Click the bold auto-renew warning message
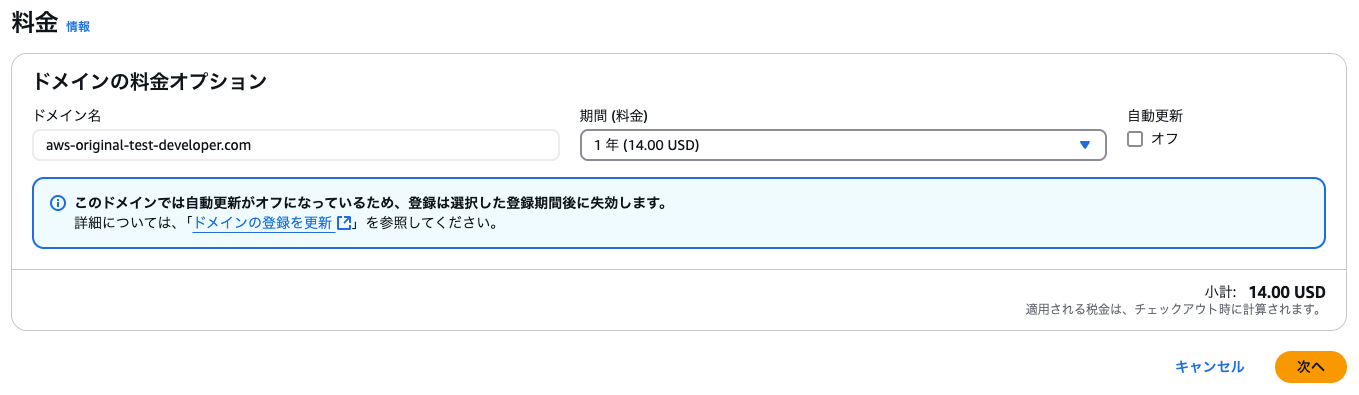 [x=371, y=203]
